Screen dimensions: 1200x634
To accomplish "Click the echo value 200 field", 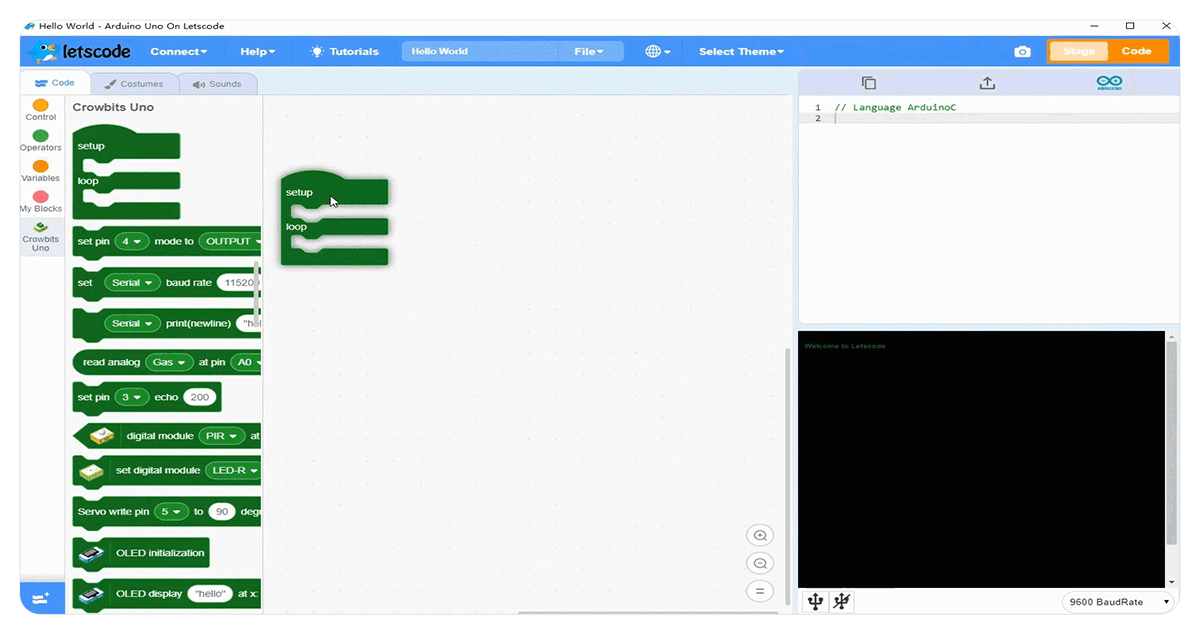I will point(200,397).
